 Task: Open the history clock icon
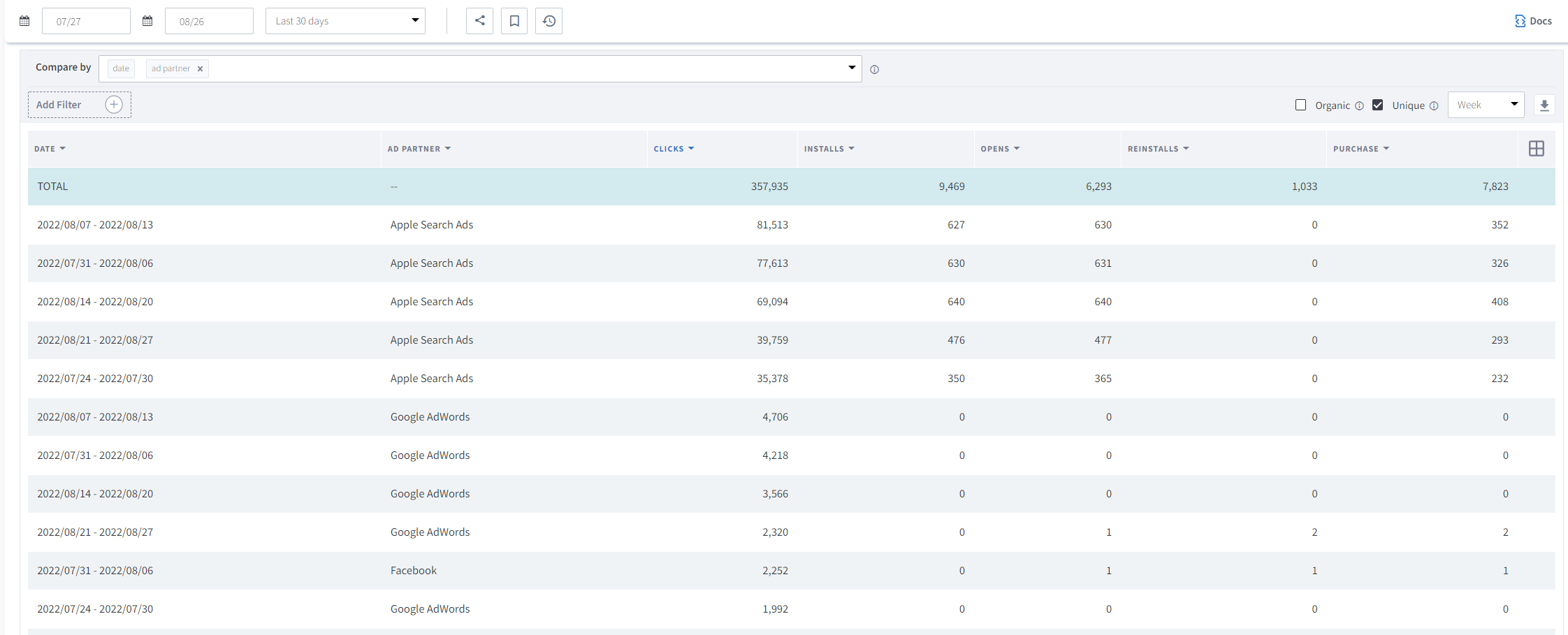pos(549,21)
